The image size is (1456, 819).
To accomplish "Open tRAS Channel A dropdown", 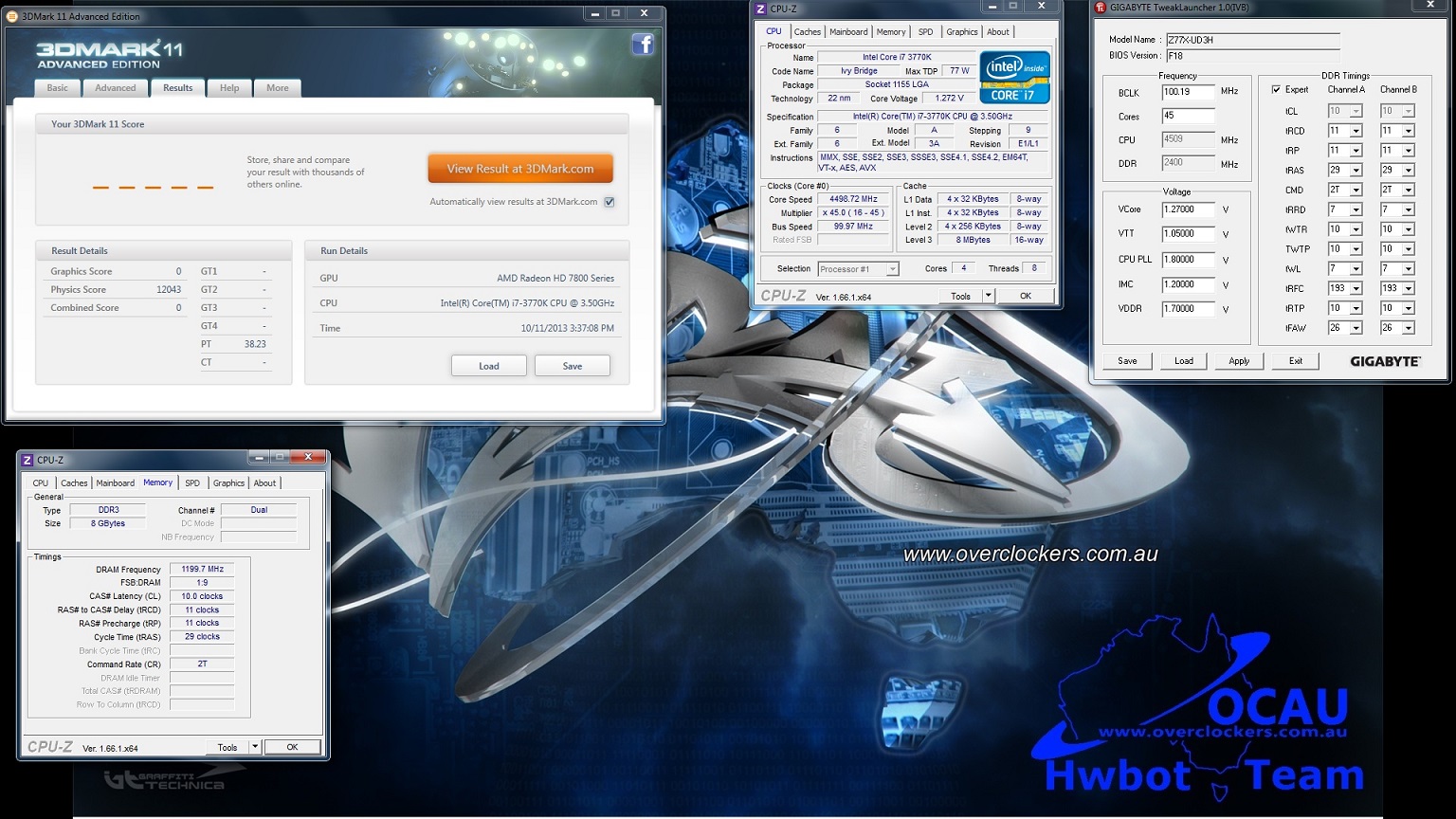I will (x=1356, y=171).
